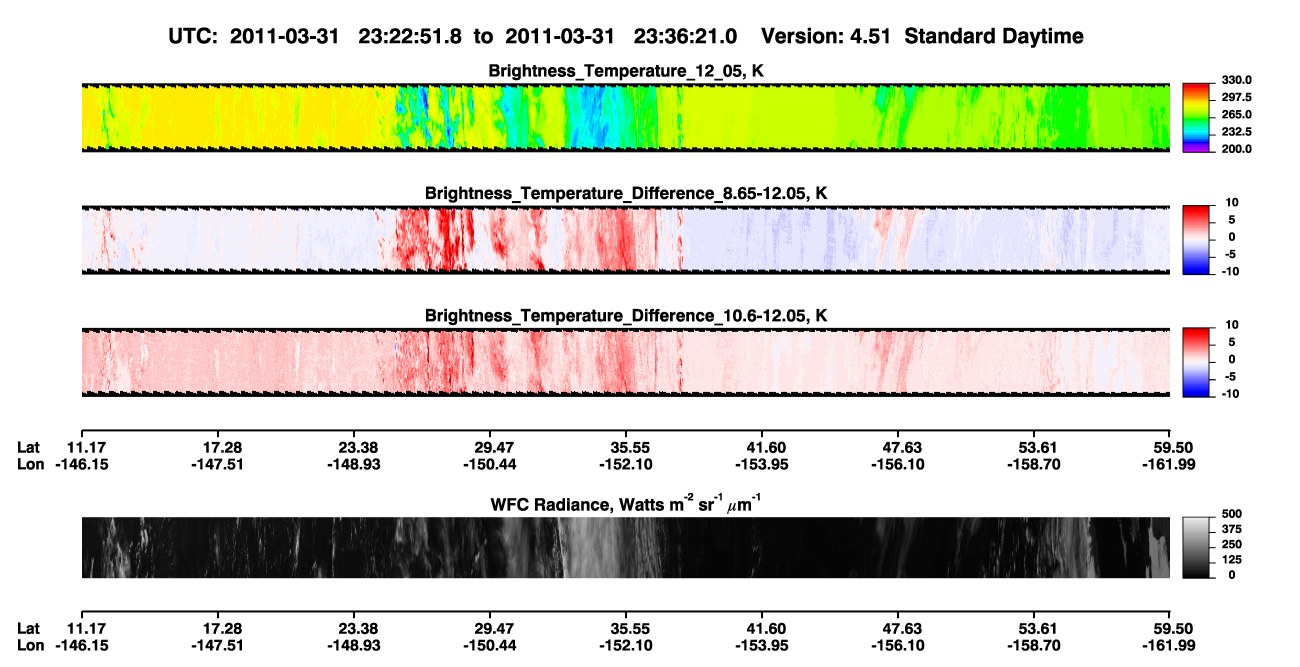This screenshot has height=667, width=1300.
Task: Click the 35.55 latitude tick on the upper axis
Action: (x=626, y=448)
